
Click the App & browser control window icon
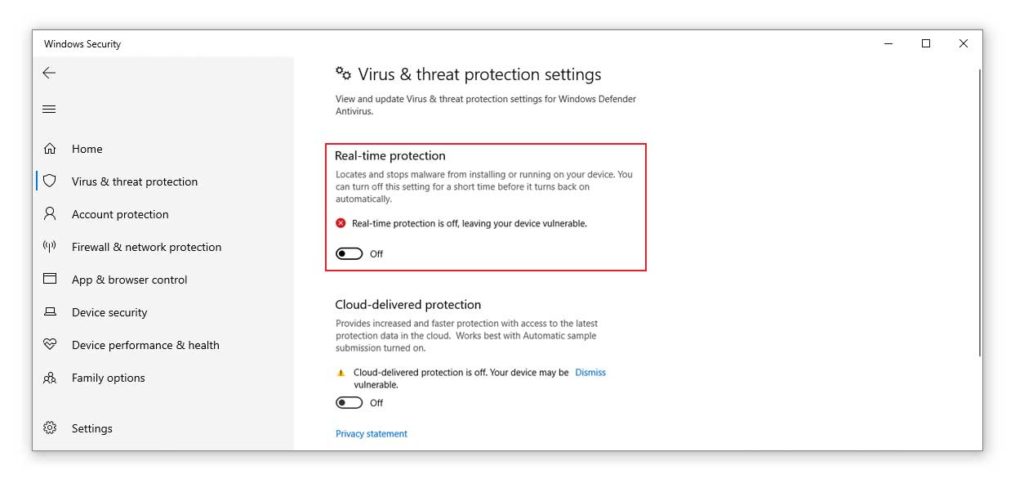pyautogui.click(x=50, y=279)
